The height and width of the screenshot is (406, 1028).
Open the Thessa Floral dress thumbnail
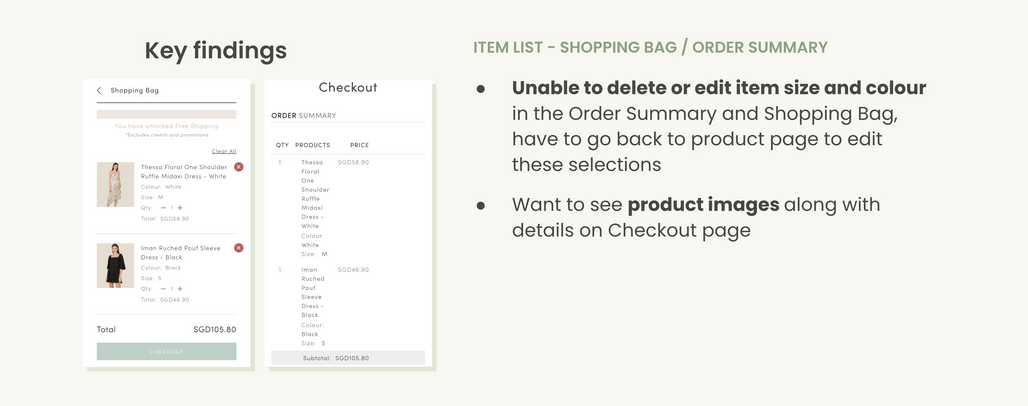pyautogui.click(x=115, y=185)
